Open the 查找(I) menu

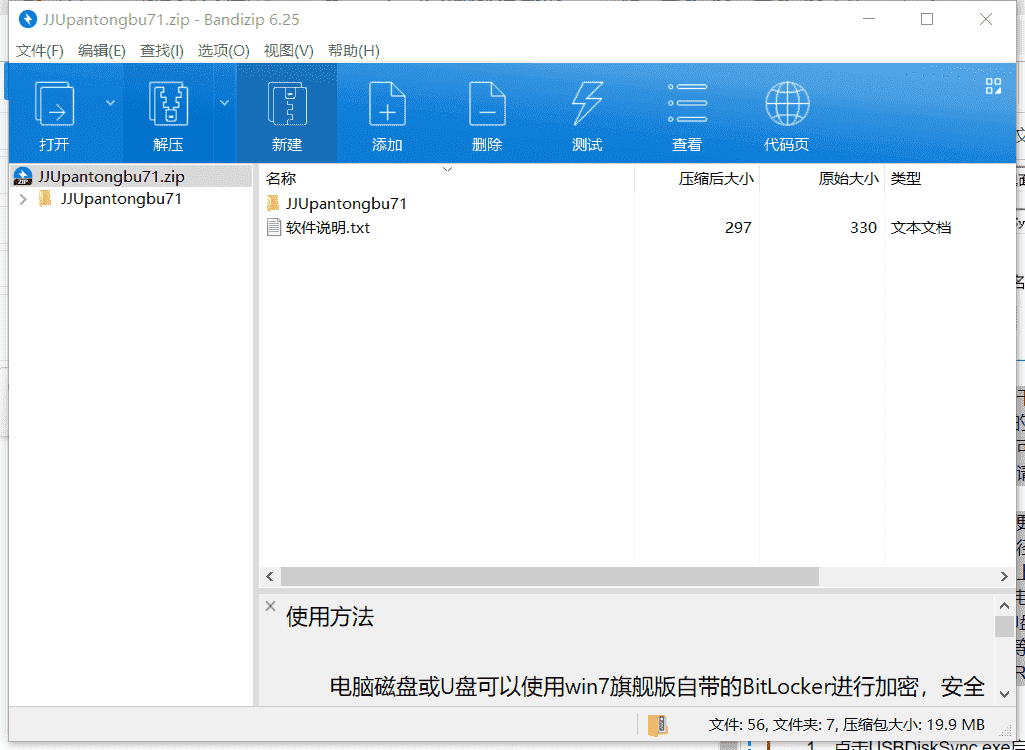click(161, 51)
